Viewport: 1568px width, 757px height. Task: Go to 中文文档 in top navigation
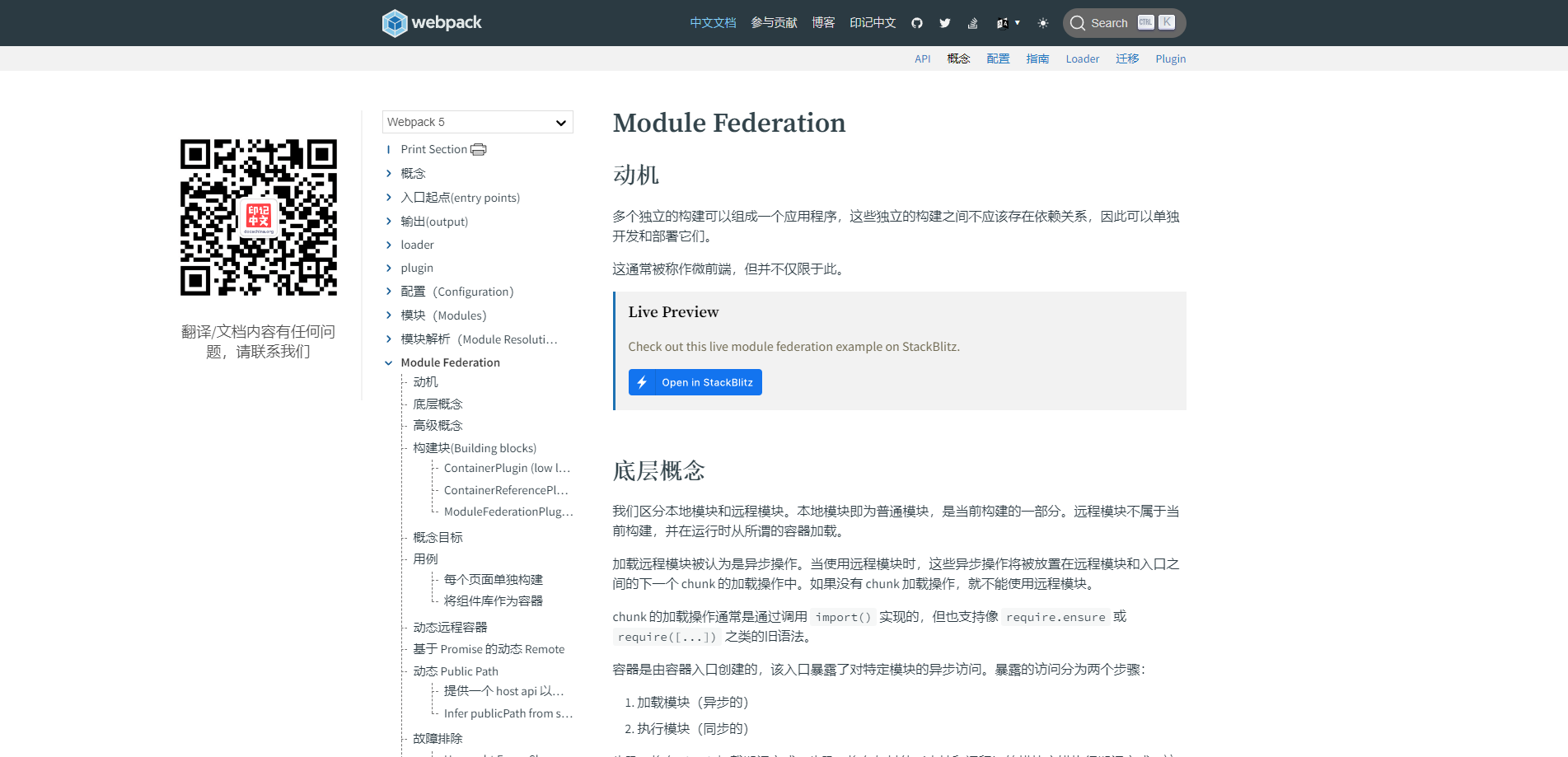pyautogui.click(x=713, y=23)
